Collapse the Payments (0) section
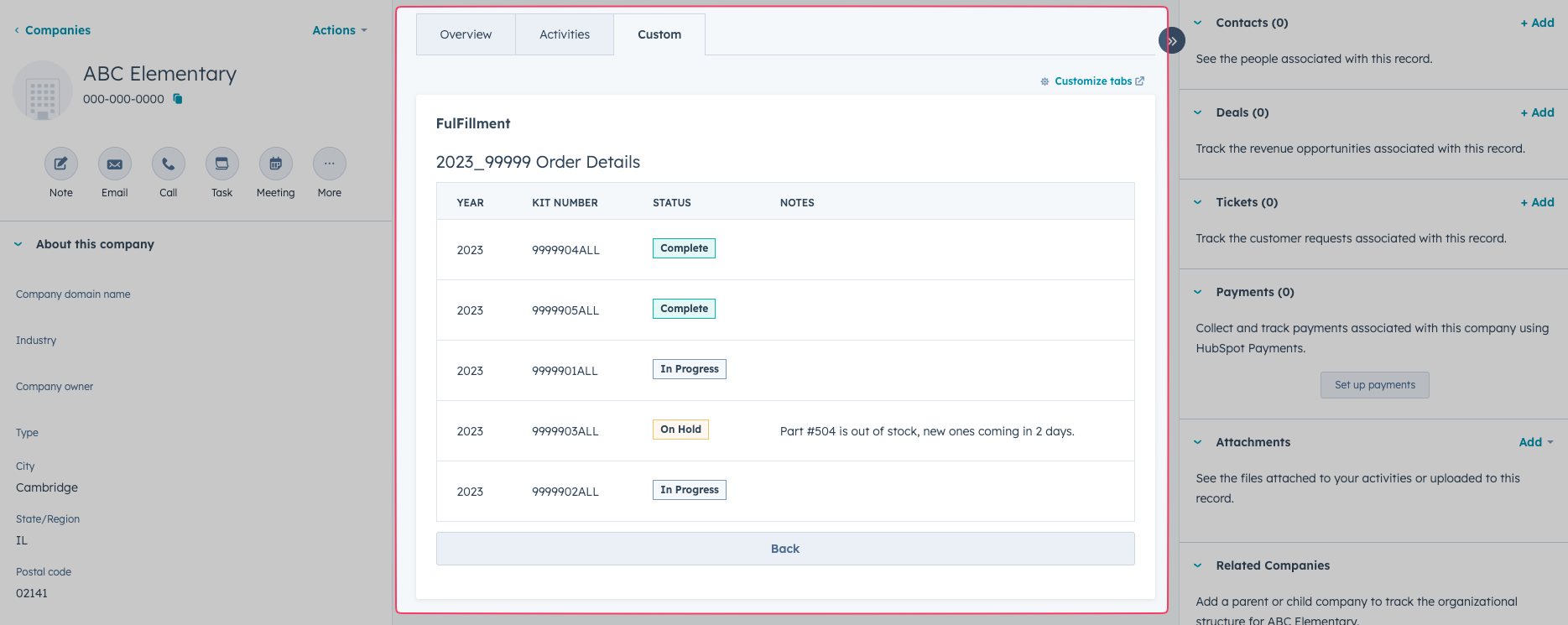 pyautogui.click(x=1198, y=292)
